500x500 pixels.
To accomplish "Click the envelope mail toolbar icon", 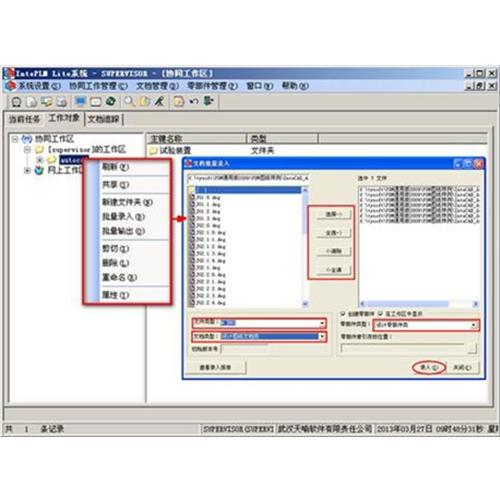I will (95, 102).
